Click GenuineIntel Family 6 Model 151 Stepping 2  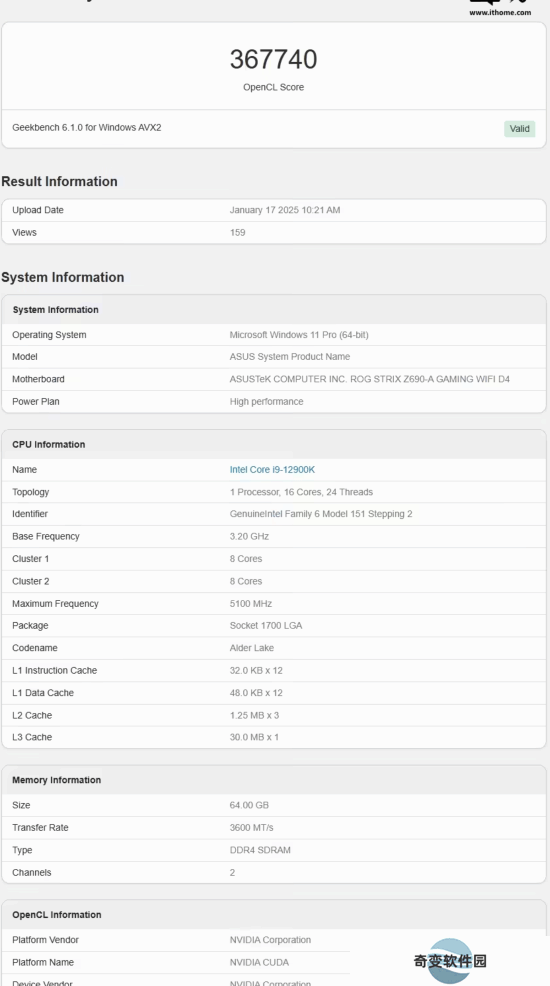[321, 514]
